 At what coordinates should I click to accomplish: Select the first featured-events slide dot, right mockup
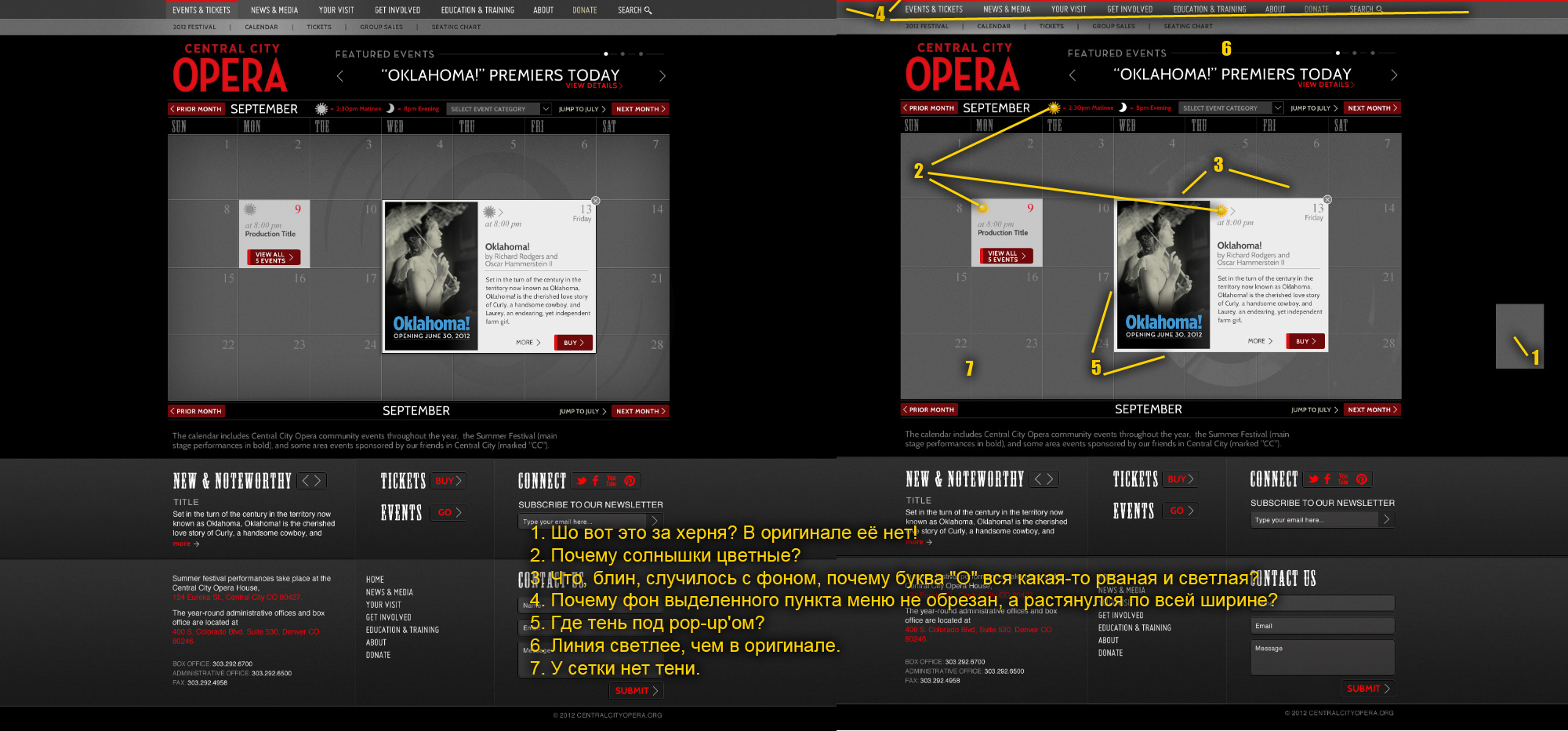1338,53
